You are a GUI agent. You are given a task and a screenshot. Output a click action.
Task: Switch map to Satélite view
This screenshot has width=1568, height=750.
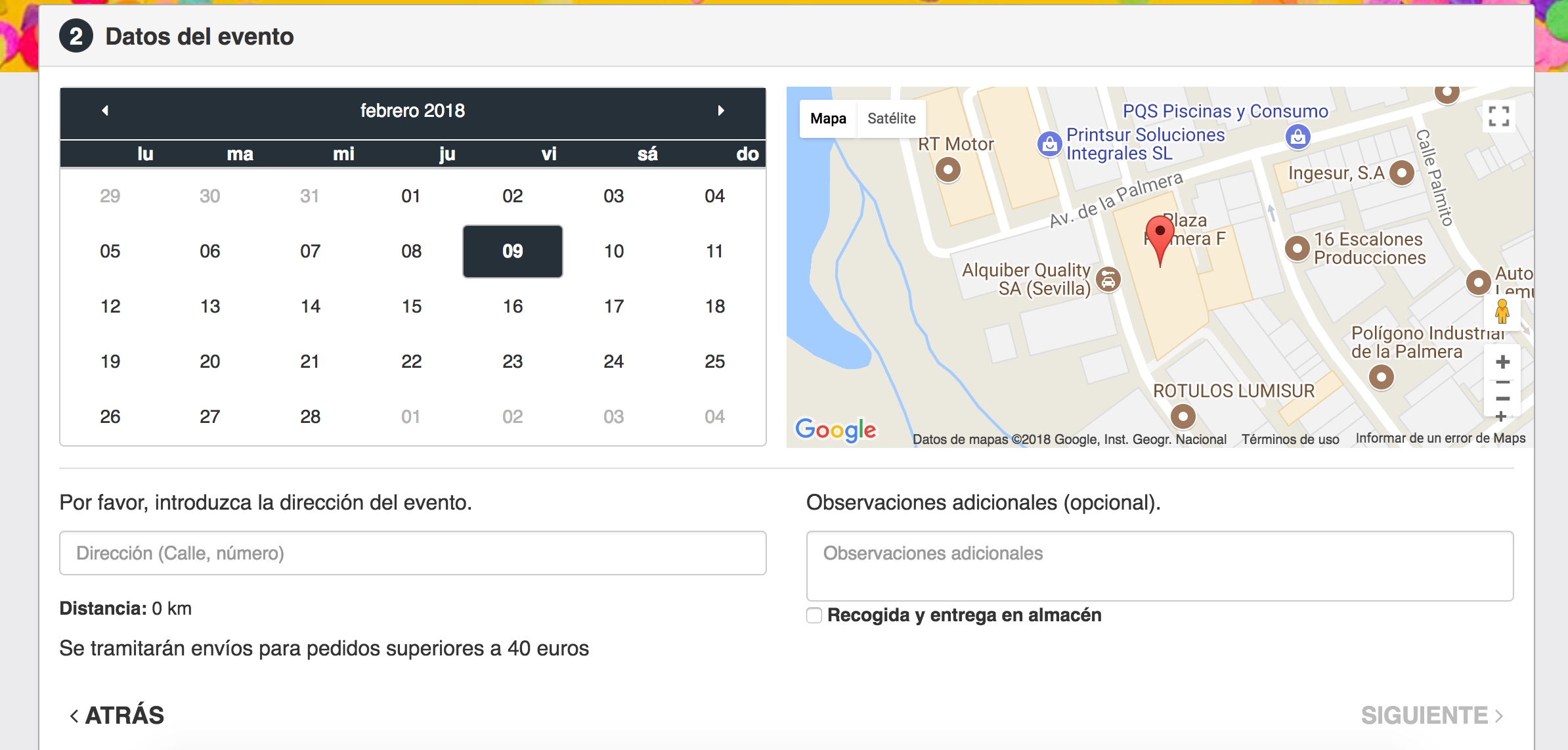(x=891, y=118)
